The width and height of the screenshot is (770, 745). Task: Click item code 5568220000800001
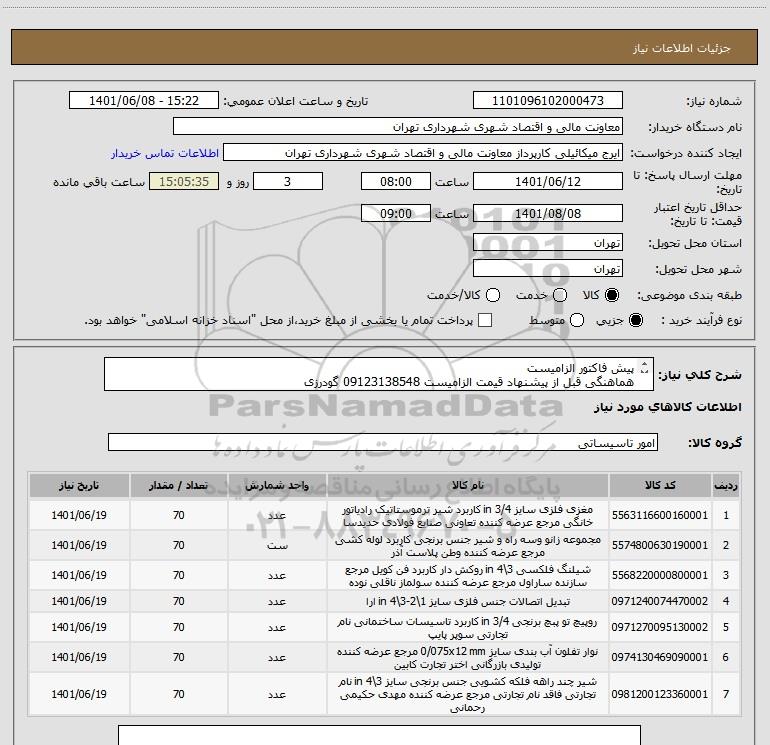pyautogui.click(x=660, y=575)
